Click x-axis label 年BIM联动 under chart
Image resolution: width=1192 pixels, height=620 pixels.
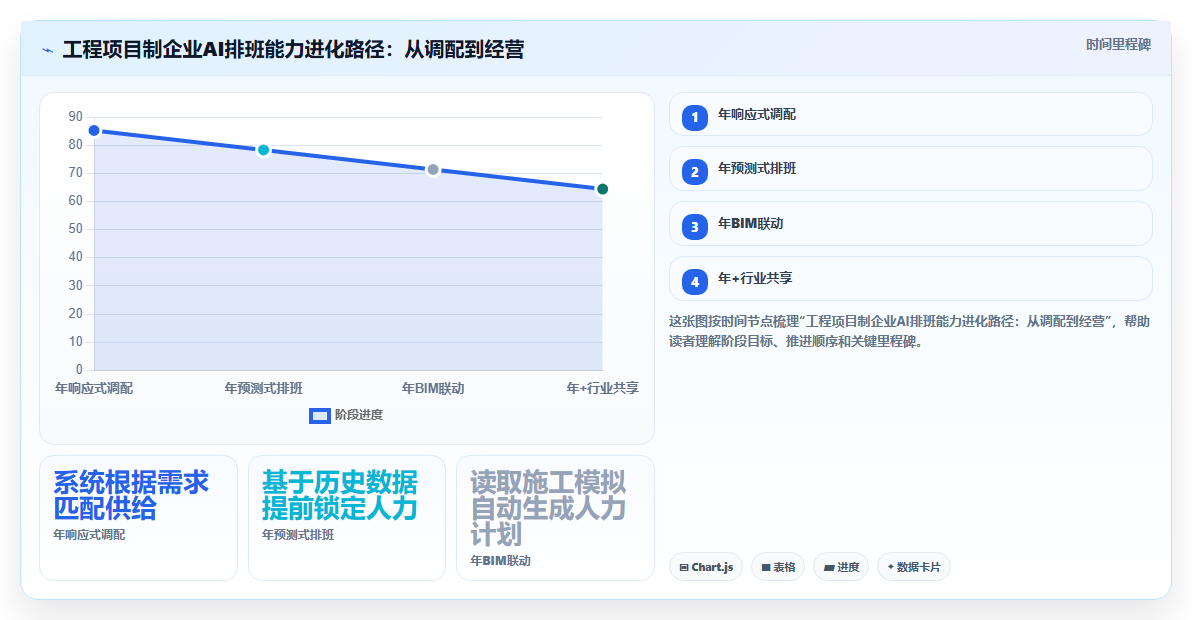(x=433, y=388)
